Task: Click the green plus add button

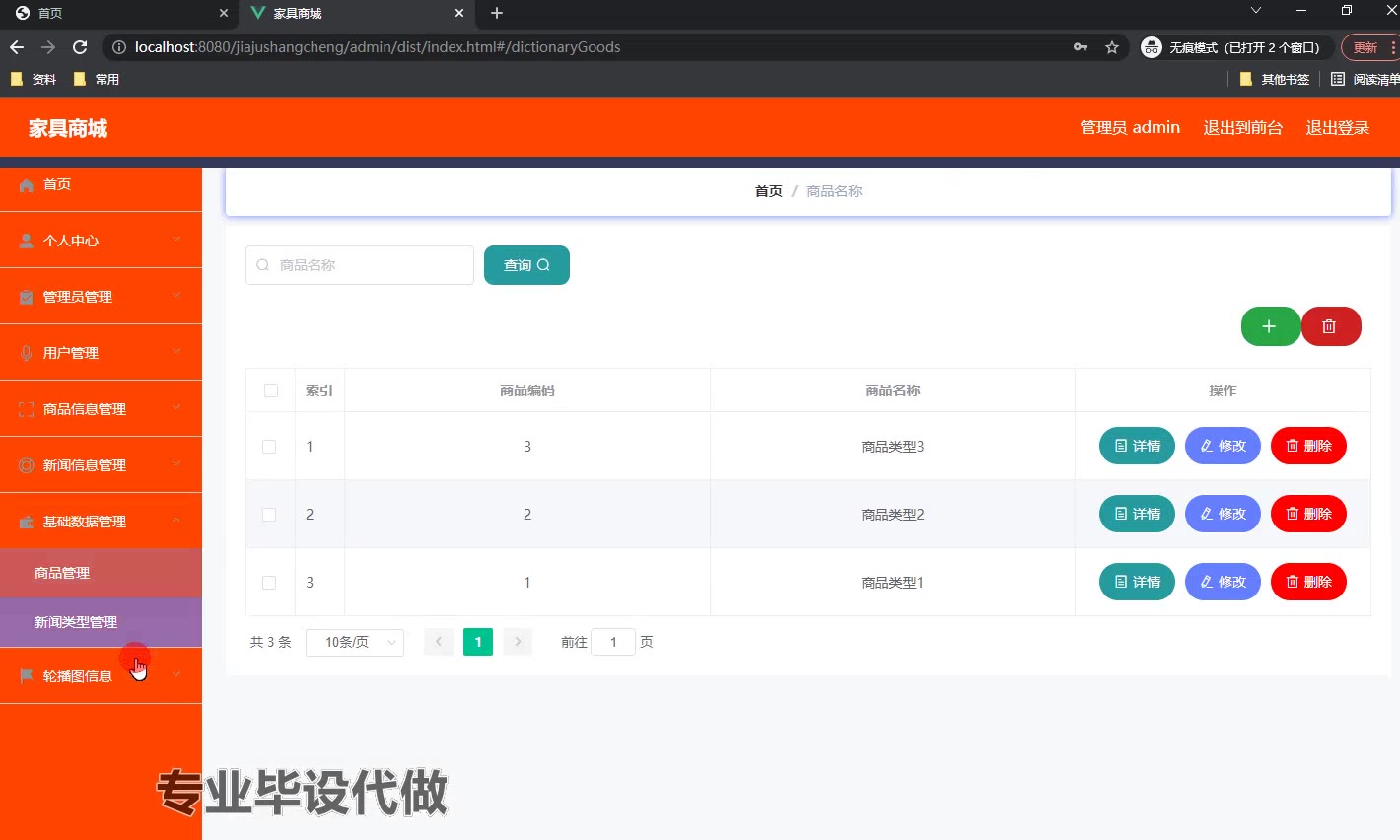Action: (x=1270, y=326)
